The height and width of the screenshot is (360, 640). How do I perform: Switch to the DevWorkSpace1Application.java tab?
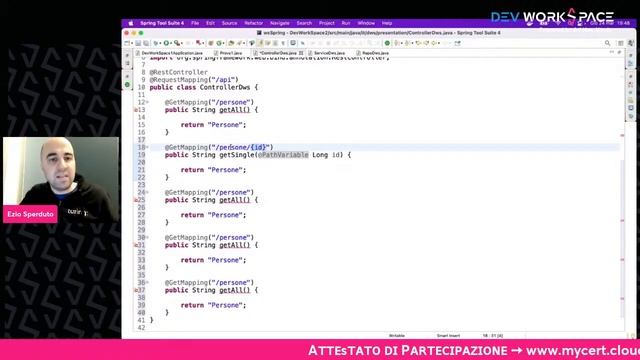click(x=169, y=53)
